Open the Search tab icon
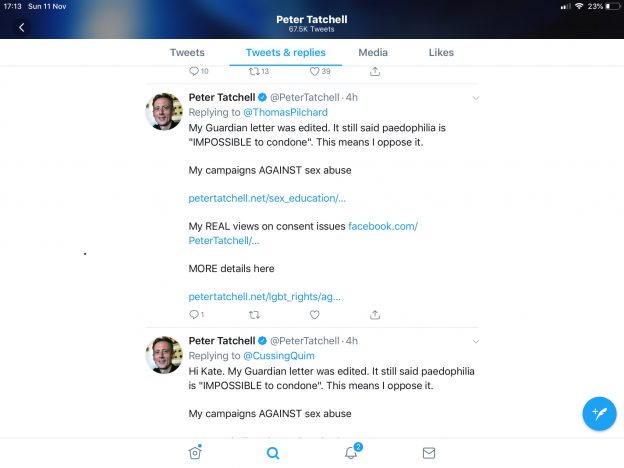Viewport: 624px width, 468px height. (x=273, y=453)
